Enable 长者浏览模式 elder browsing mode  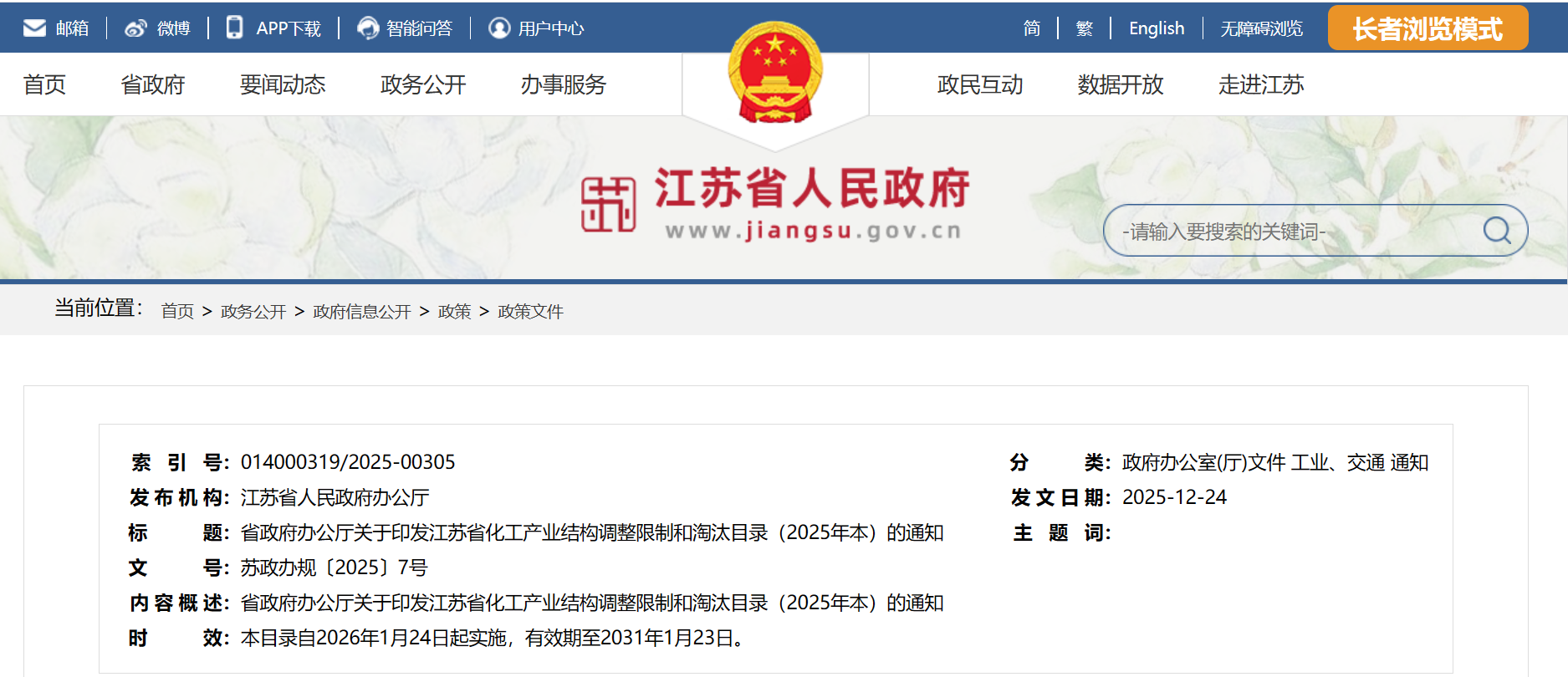pyautogui.click(x=1428, y=28)
